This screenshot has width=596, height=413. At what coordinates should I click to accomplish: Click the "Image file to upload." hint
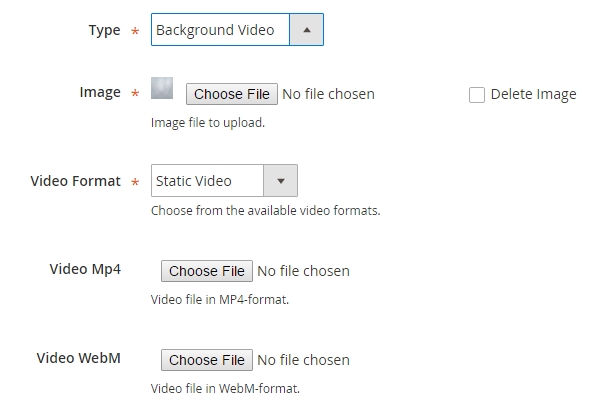click(208, 123)
